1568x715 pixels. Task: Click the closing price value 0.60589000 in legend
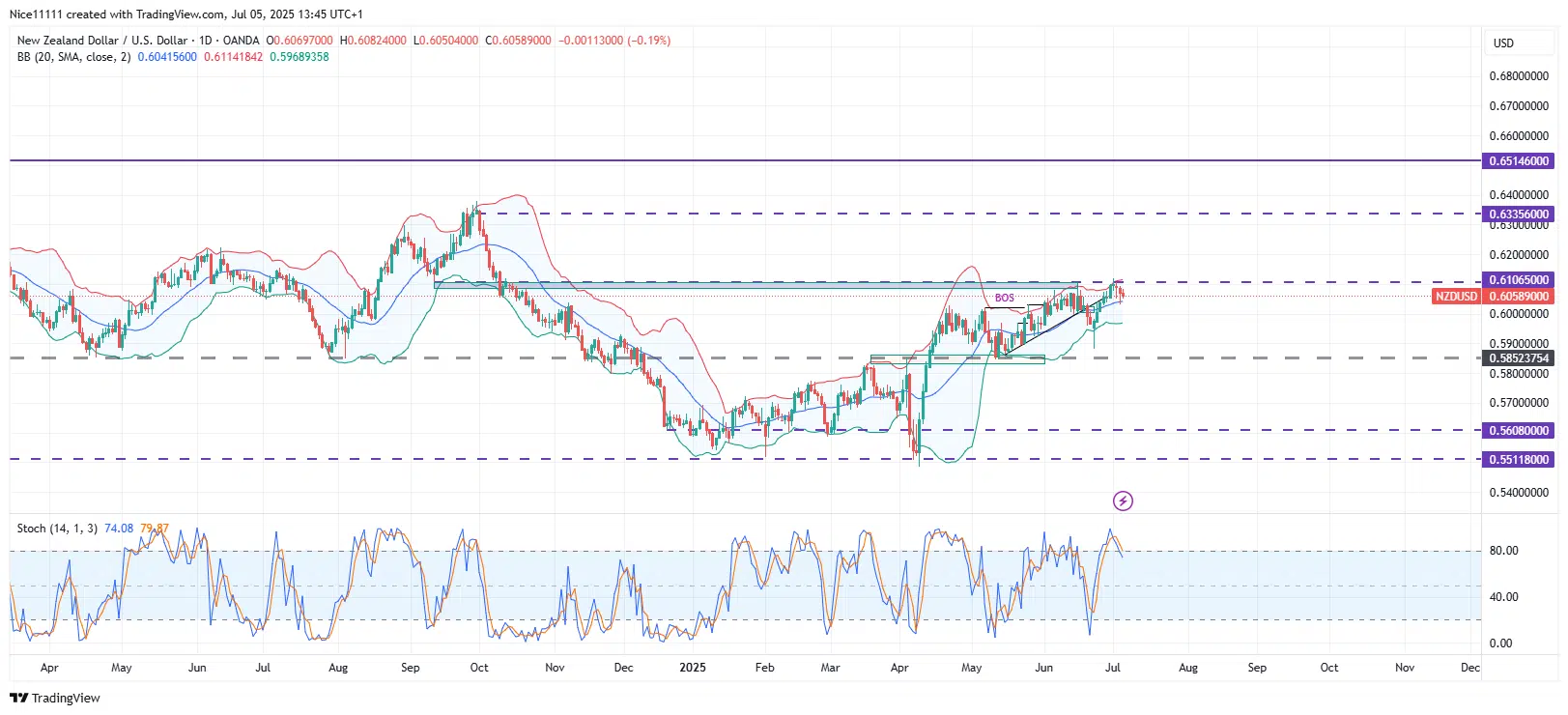522,41
